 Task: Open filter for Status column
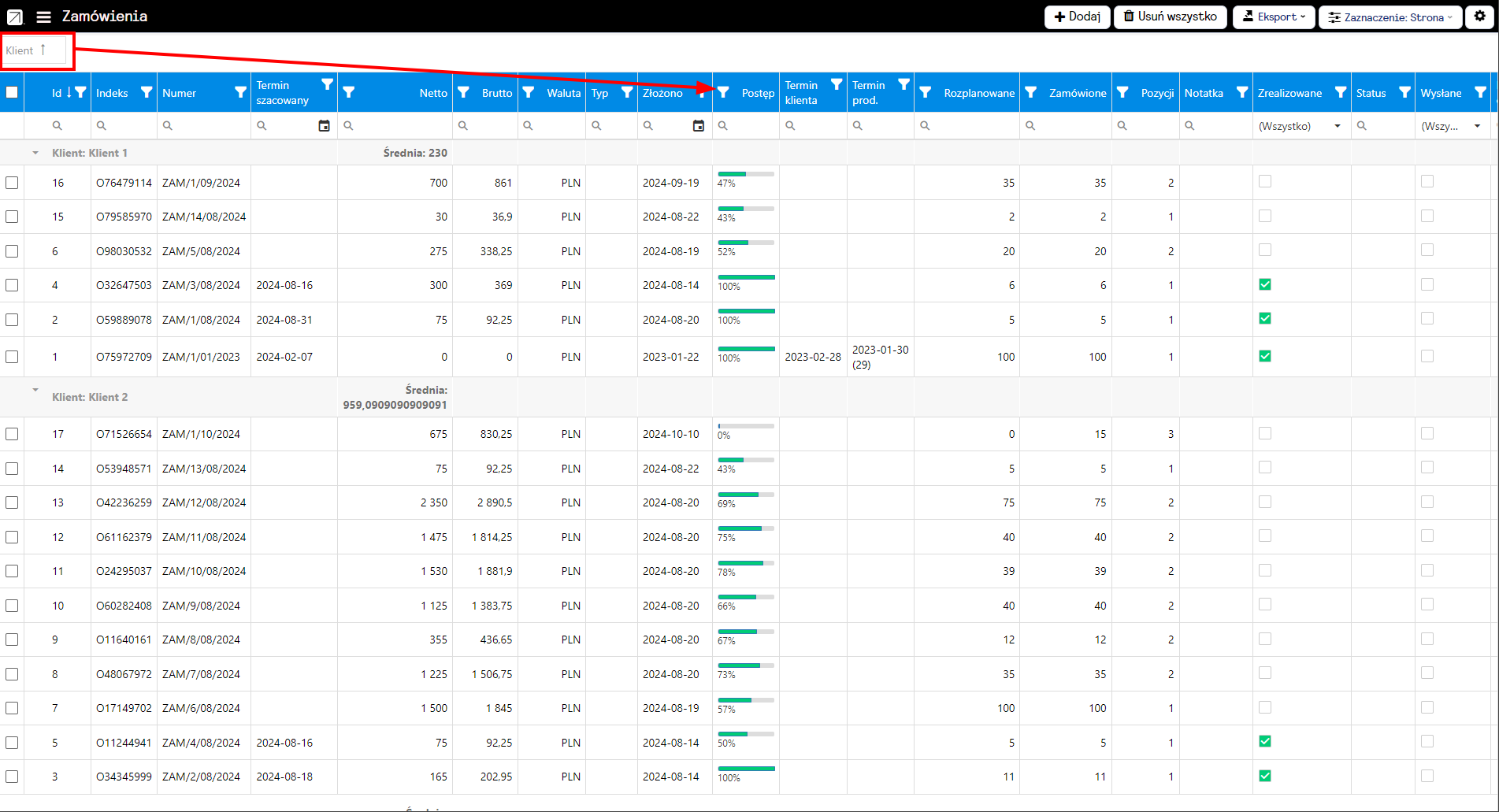(1404, 92)
